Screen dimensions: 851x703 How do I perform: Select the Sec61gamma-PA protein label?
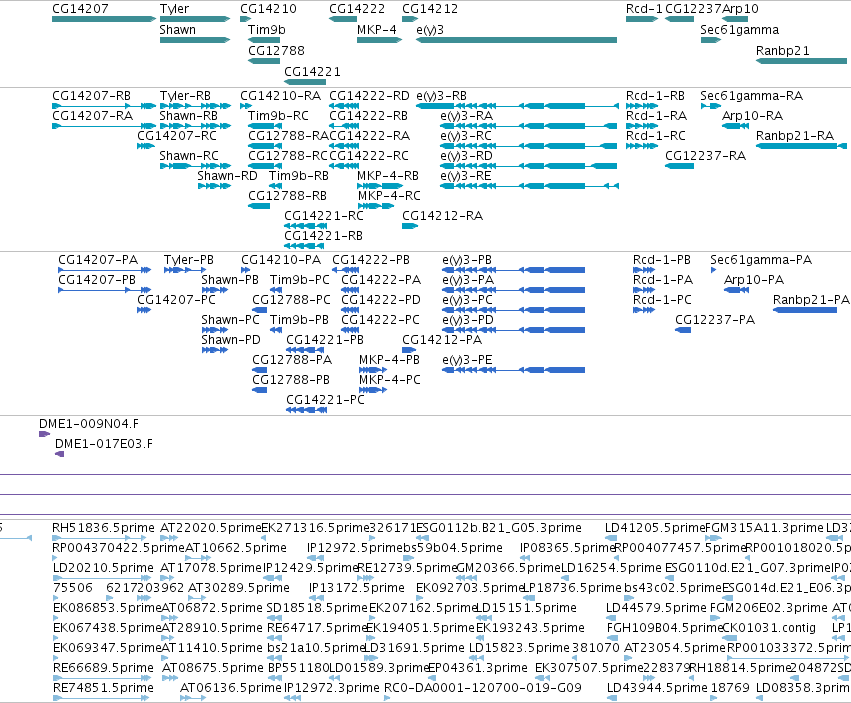pos(761,260)
